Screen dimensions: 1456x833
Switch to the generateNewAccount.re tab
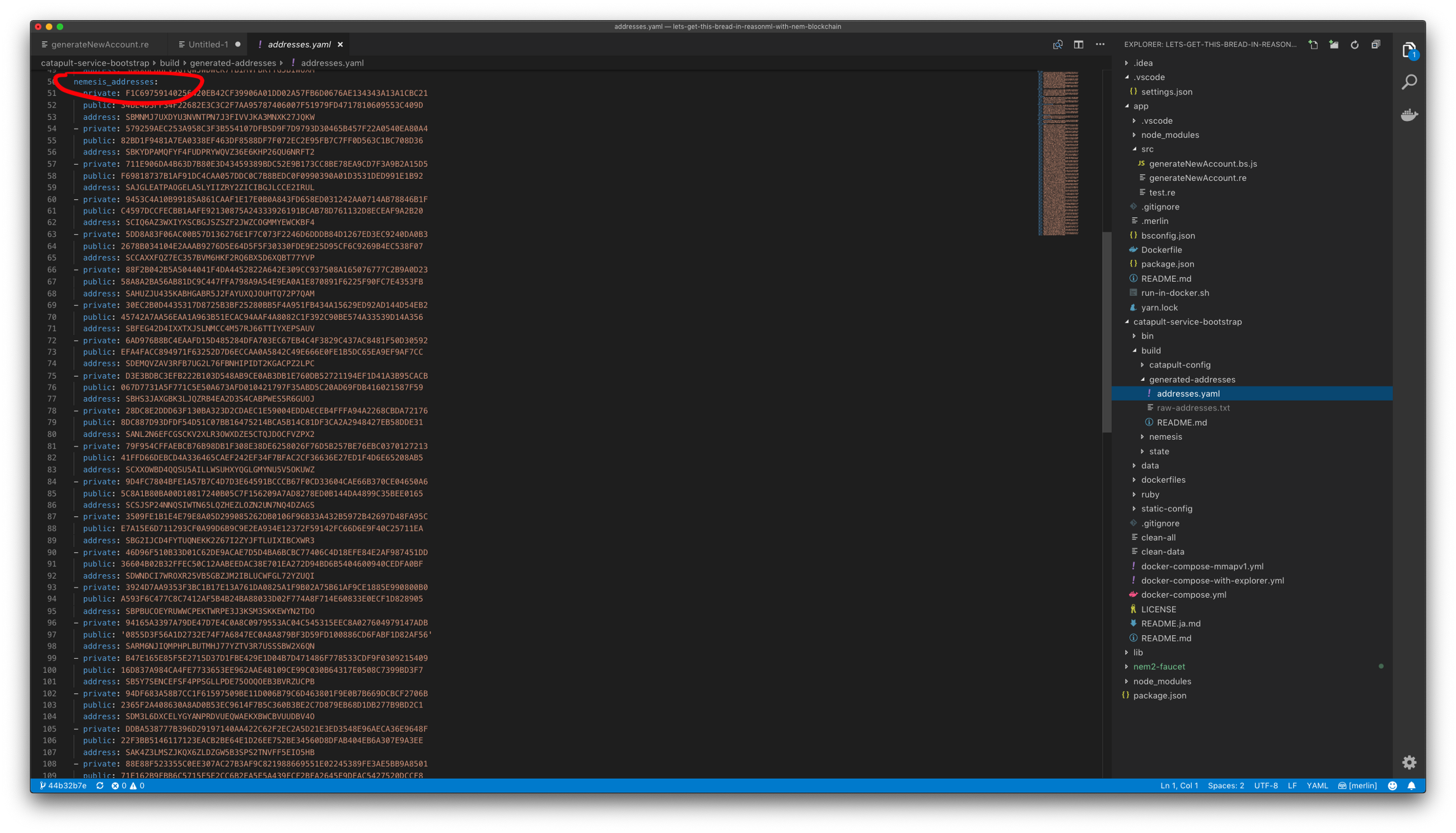(100, 45)
